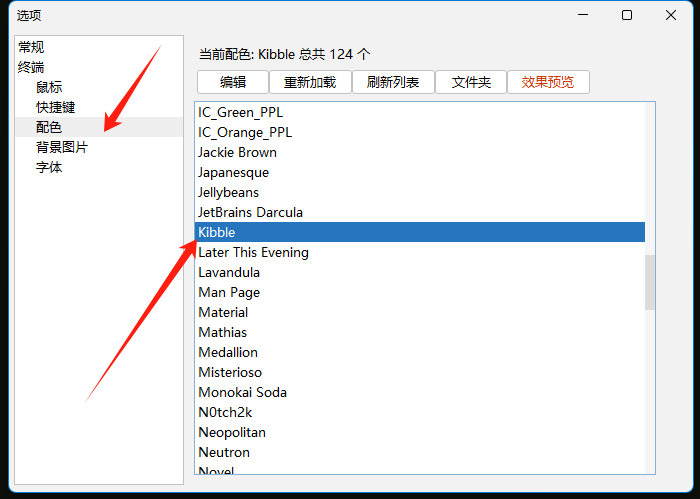Click the 效果预览 button
Screen dimensions: 700x499
click(x=548, y=82)
